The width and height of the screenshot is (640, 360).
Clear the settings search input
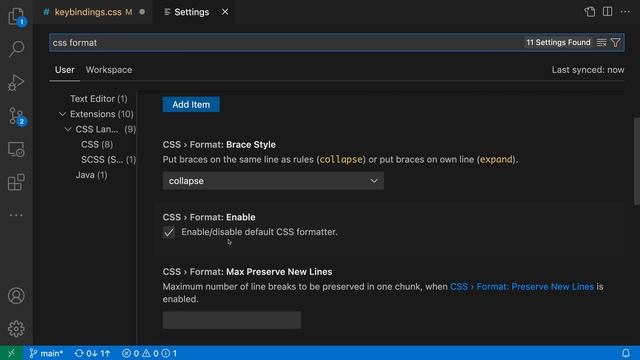(601, 42)
